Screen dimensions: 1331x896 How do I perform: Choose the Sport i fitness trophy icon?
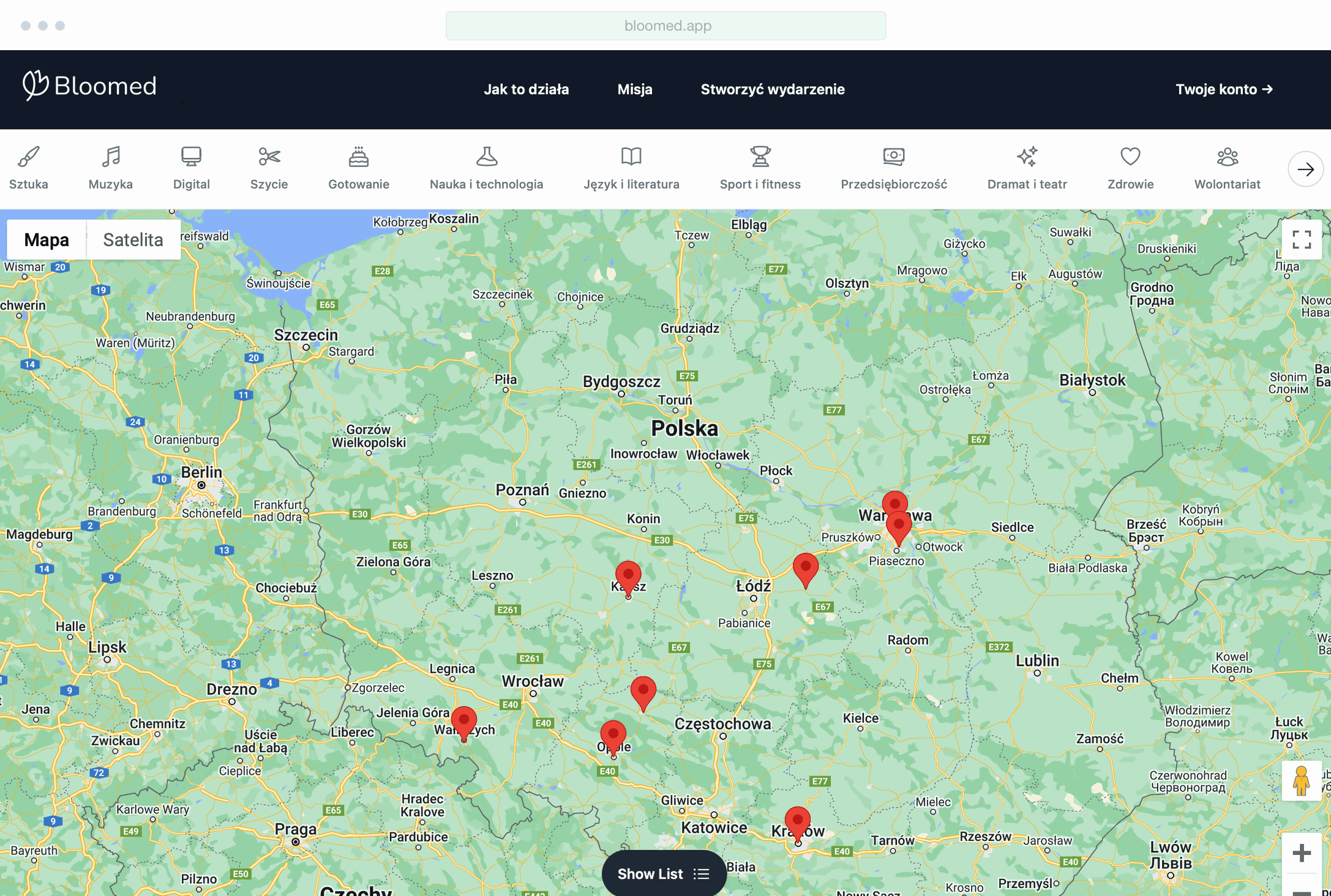coord(760,157)
